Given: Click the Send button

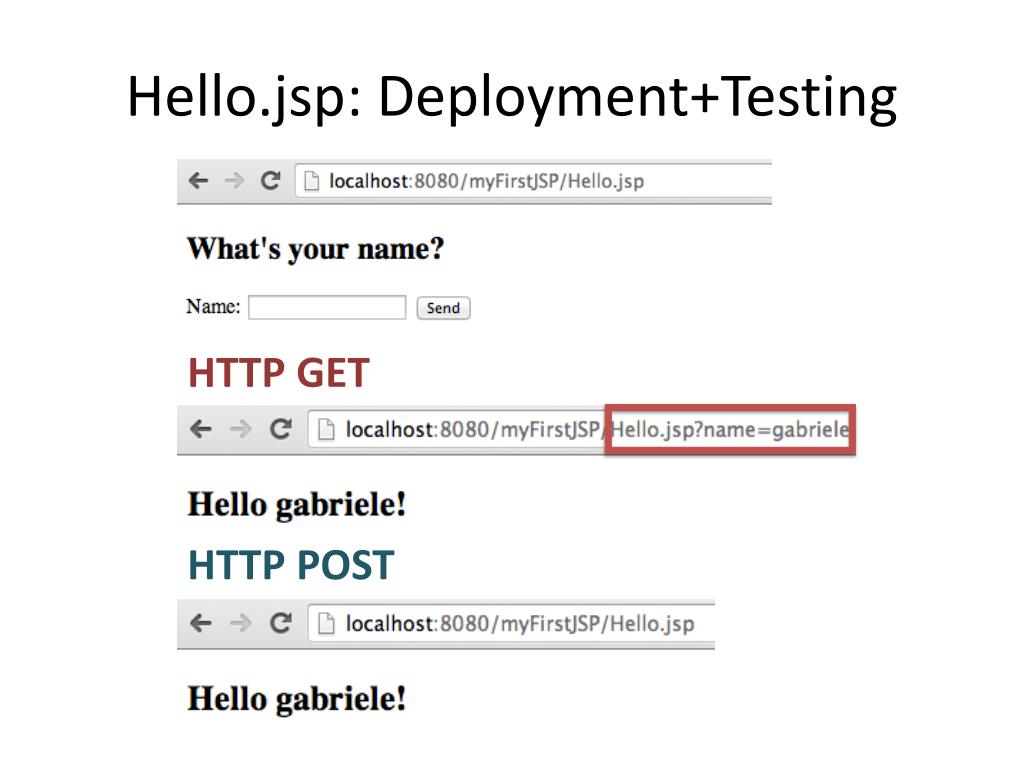Looking at the screenshot, I should [443, 308].
